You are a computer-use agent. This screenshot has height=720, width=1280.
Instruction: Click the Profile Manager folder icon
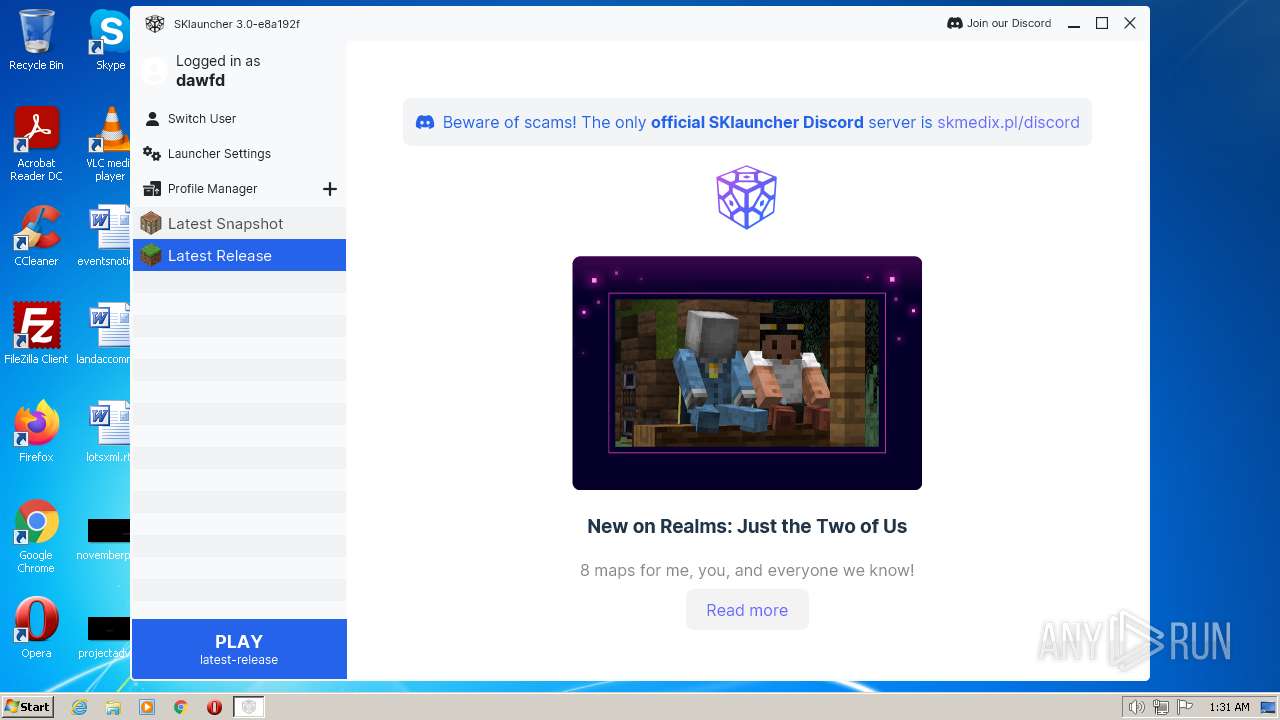pos(152,189)
